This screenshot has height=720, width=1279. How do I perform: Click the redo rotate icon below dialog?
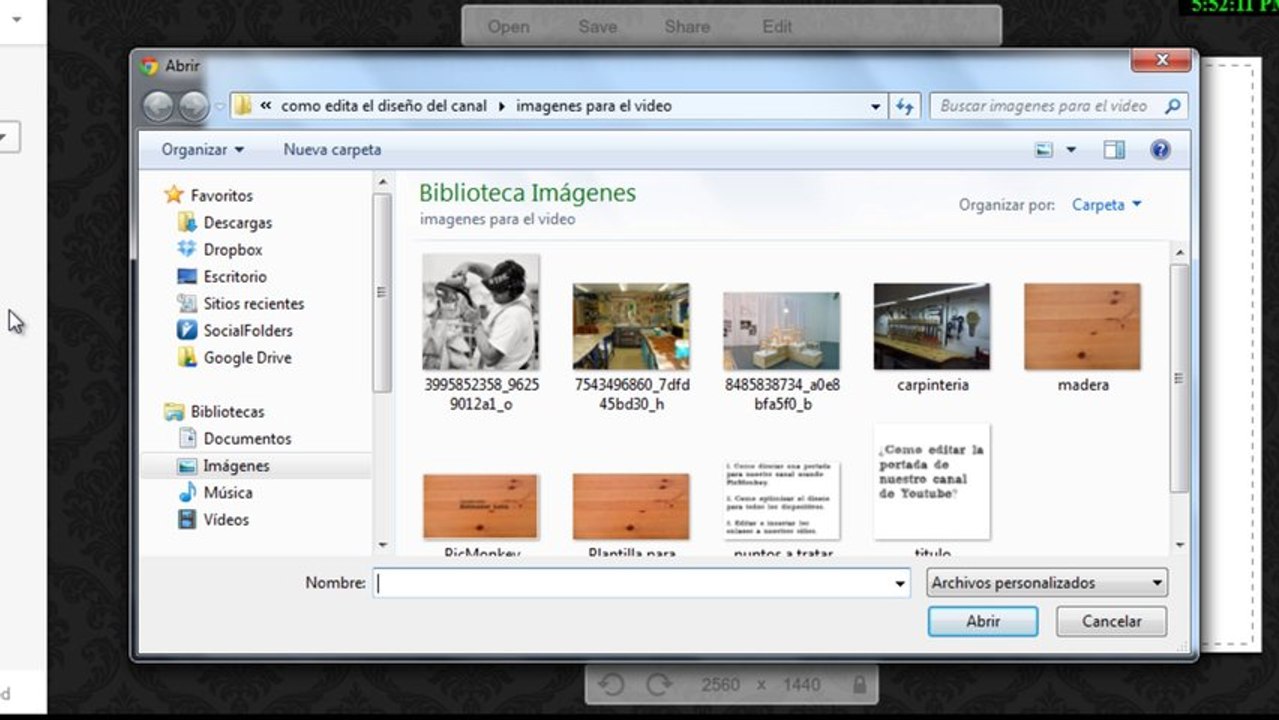click(658, 684)
